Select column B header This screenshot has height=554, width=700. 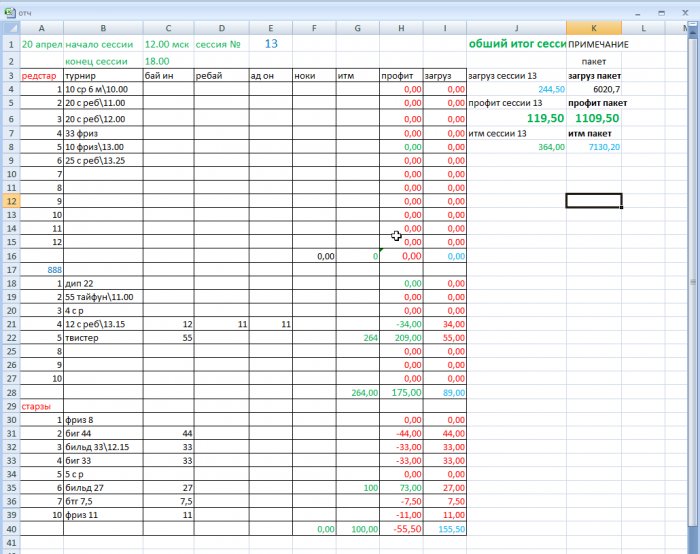tap(103, 28)
